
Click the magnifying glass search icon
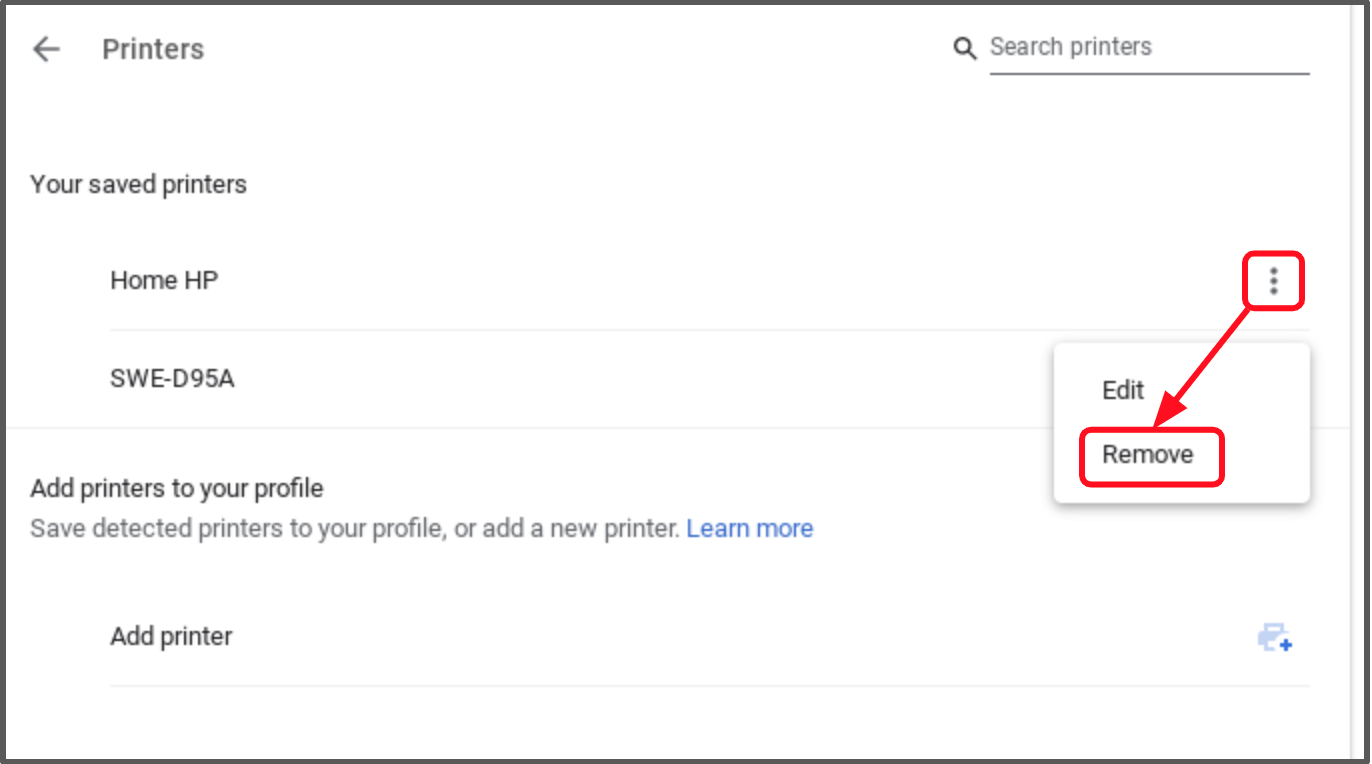964,48
